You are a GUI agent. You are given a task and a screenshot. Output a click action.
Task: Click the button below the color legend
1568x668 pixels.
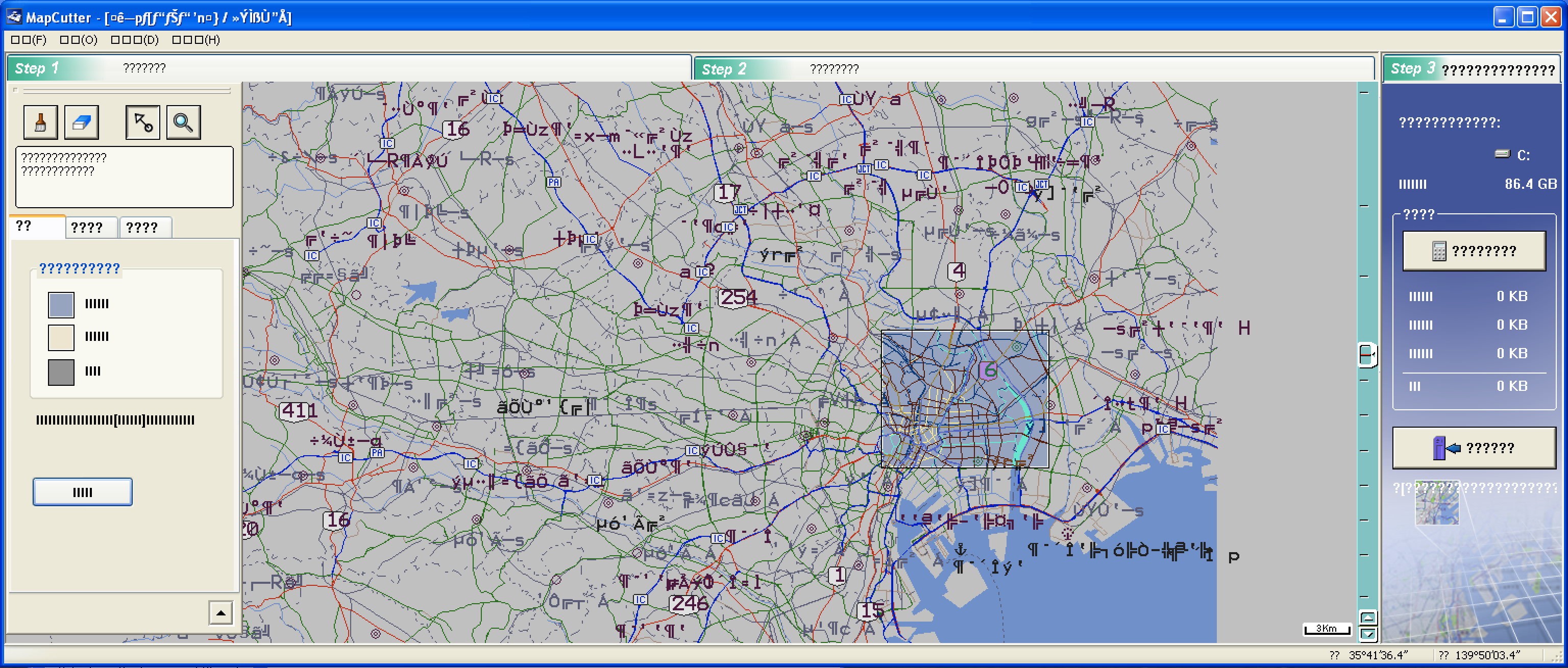click(x=83, y=491)
